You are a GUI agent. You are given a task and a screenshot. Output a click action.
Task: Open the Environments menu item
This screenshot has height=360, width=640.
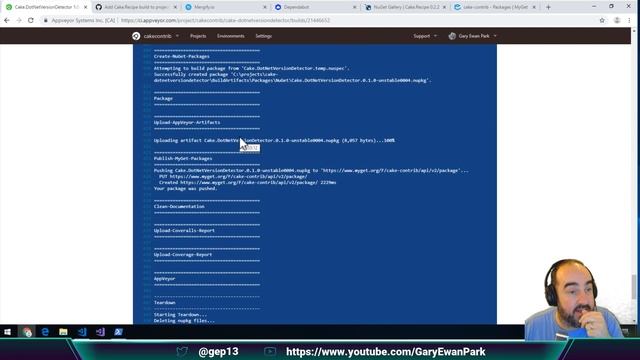pos(231,36)
